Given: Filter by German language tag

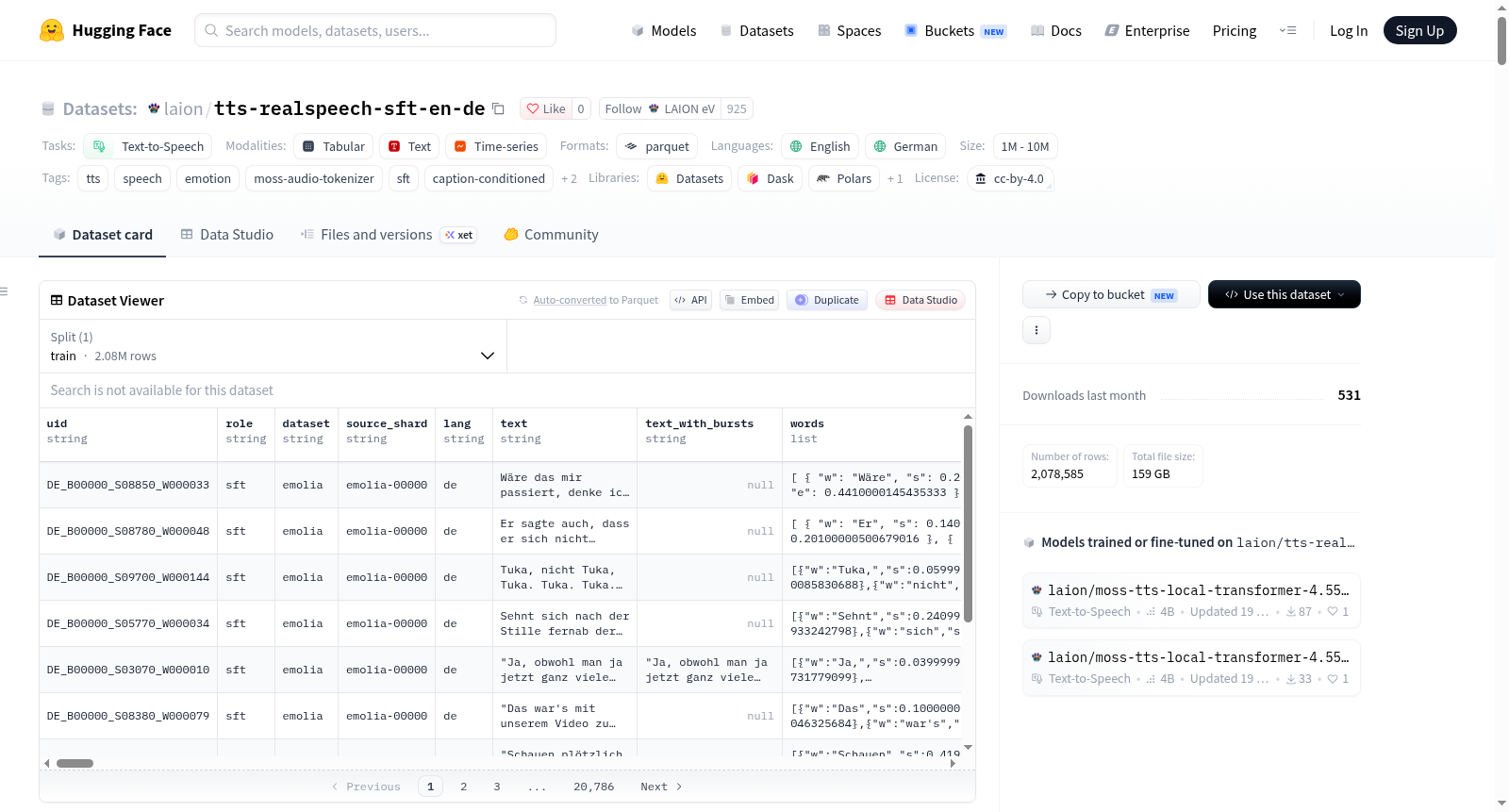Looking at the screenshot, I should coord(905,146).
